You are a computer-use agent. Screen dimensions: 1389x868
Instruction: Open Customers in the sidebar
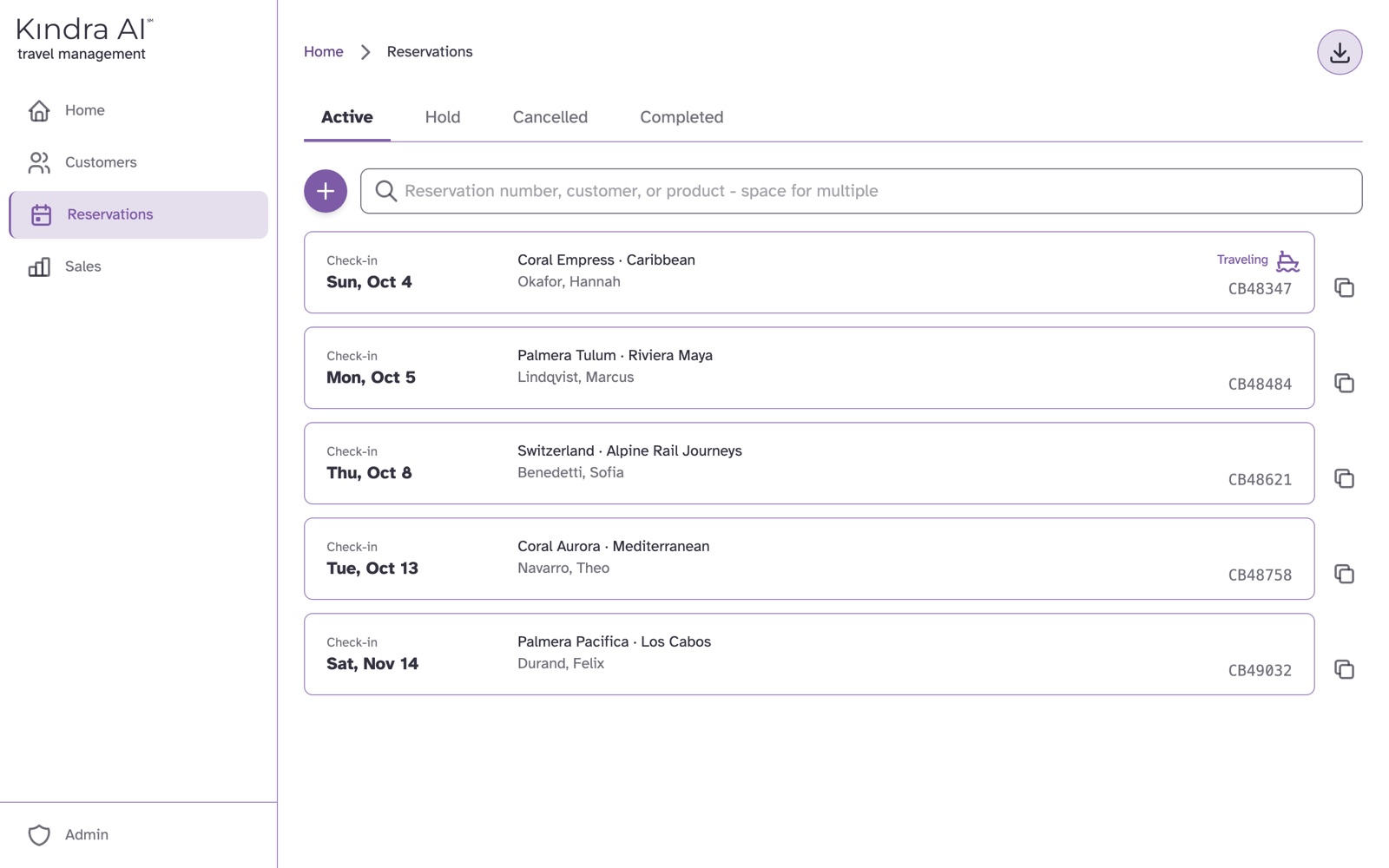coord(139,162)
